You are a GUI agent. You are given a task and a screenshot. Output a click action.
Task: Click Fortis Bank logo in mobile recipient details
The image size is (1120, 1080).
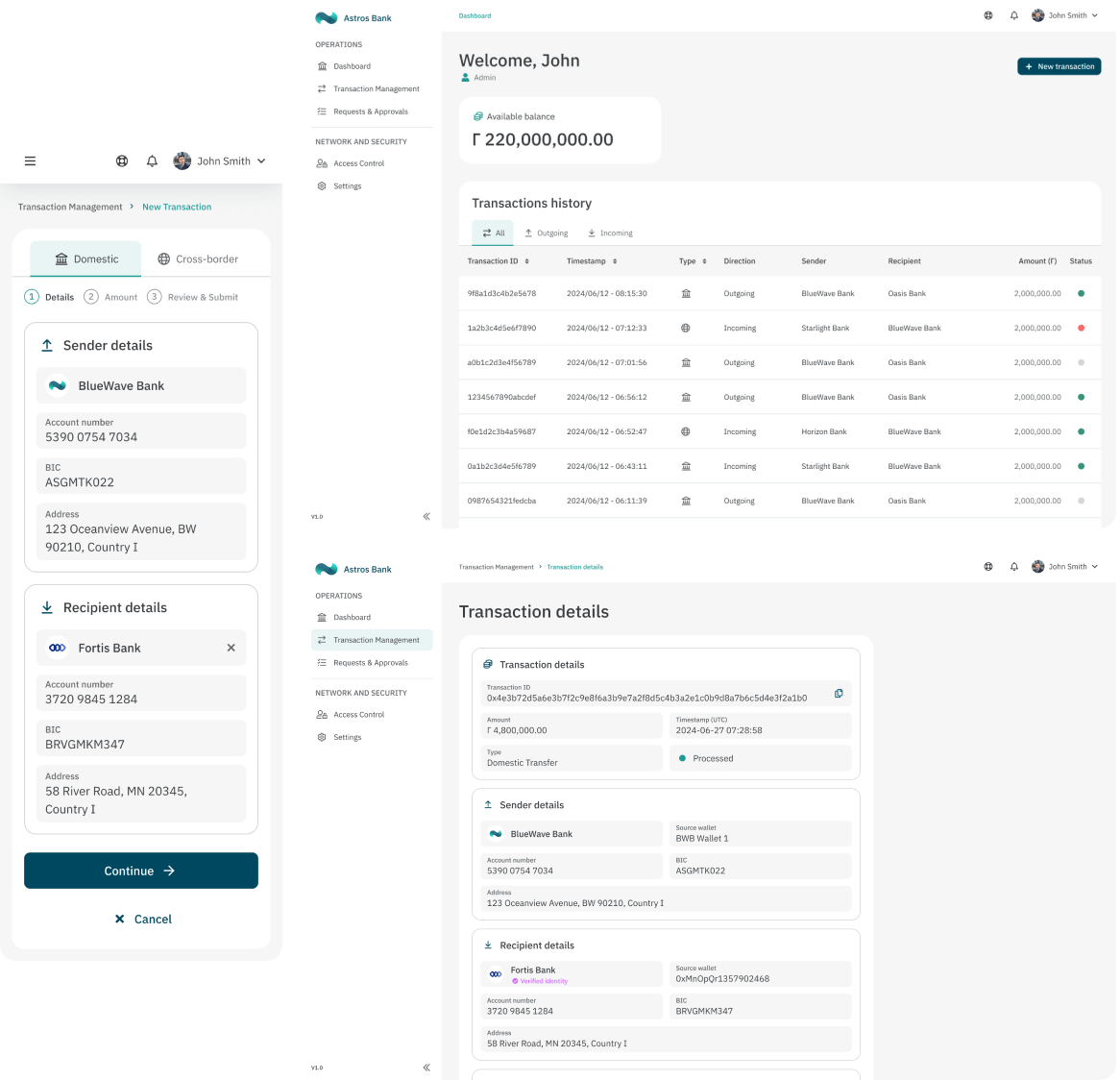(58, 648)
